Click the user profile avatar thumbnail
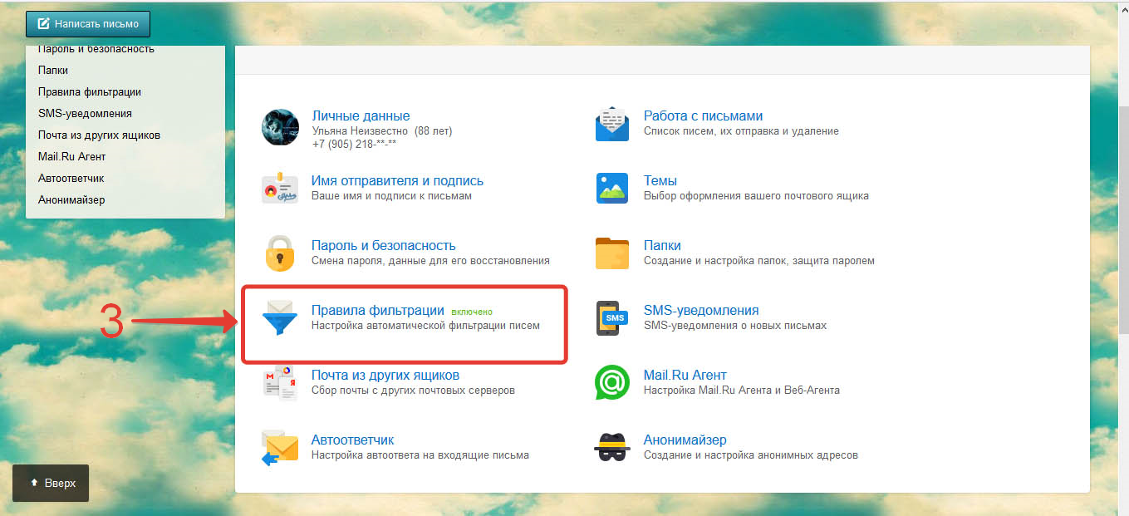This screenshot has width=1129, height=516. point(279,125)
